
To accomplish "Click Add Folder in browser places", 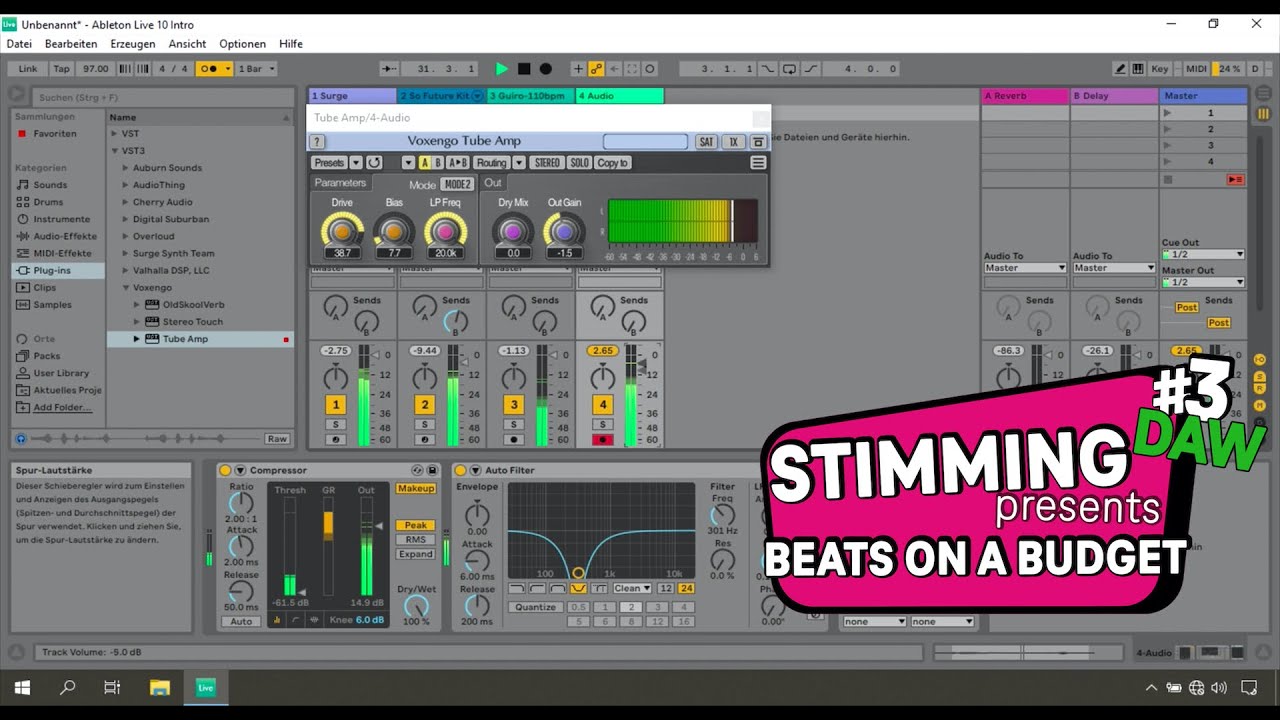I will click(x=62, y=407).
